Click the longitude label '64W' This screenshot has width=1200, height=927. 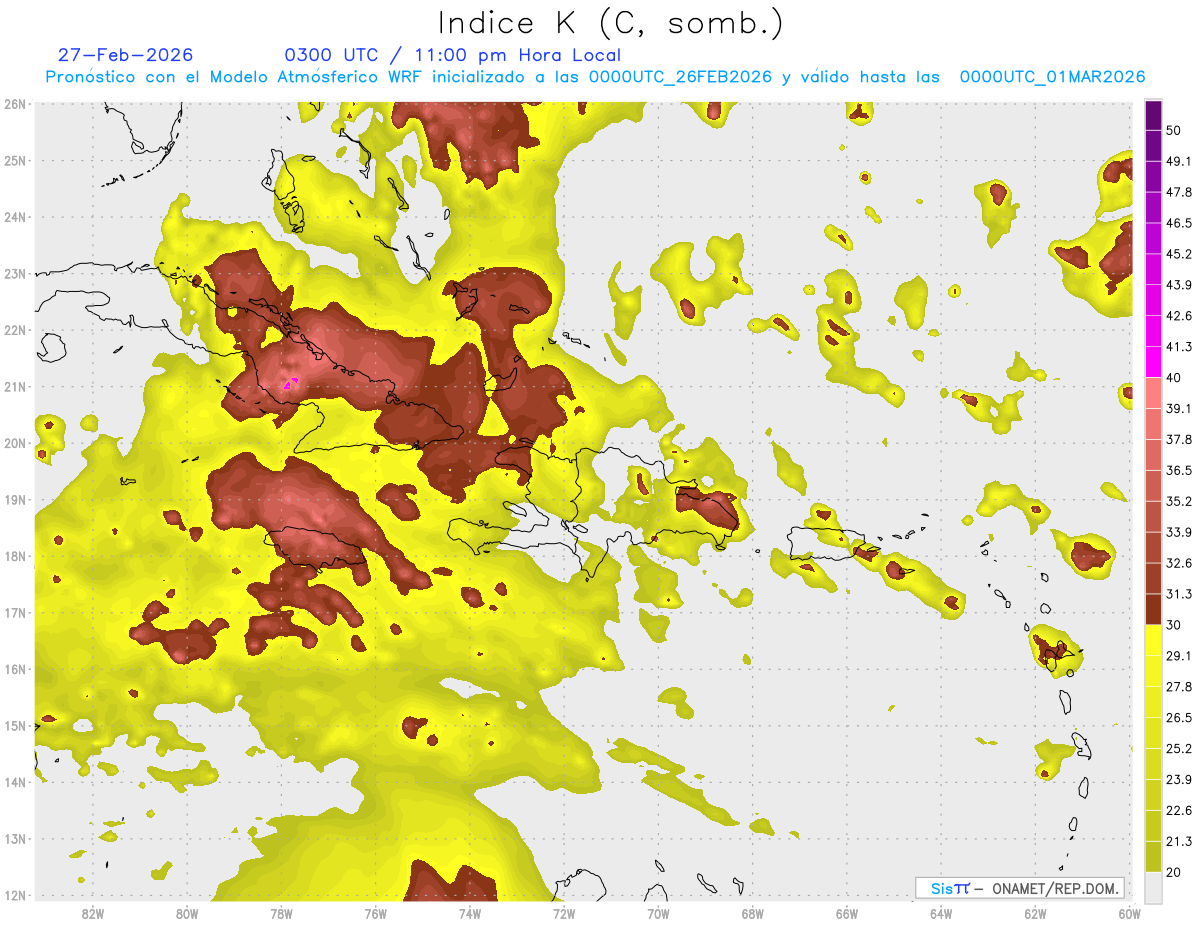(941, 913)
